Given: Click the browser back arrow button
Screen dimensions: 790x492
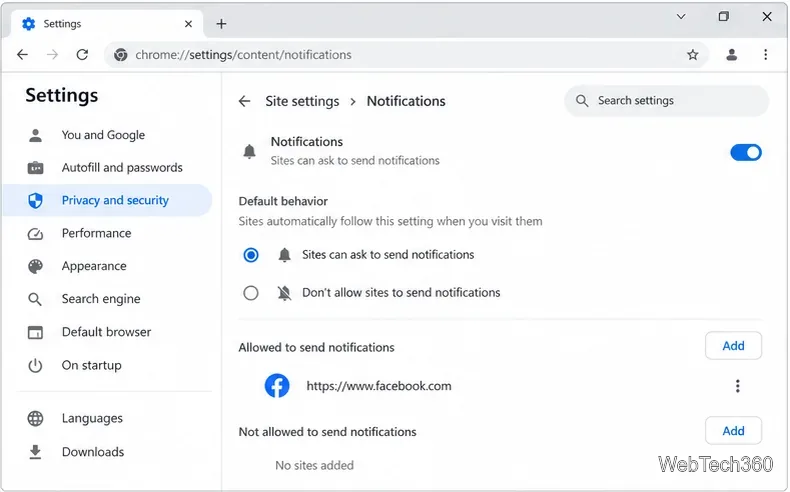Looking at the screenshot, I should pyautogui.click(x=23, y=54).
